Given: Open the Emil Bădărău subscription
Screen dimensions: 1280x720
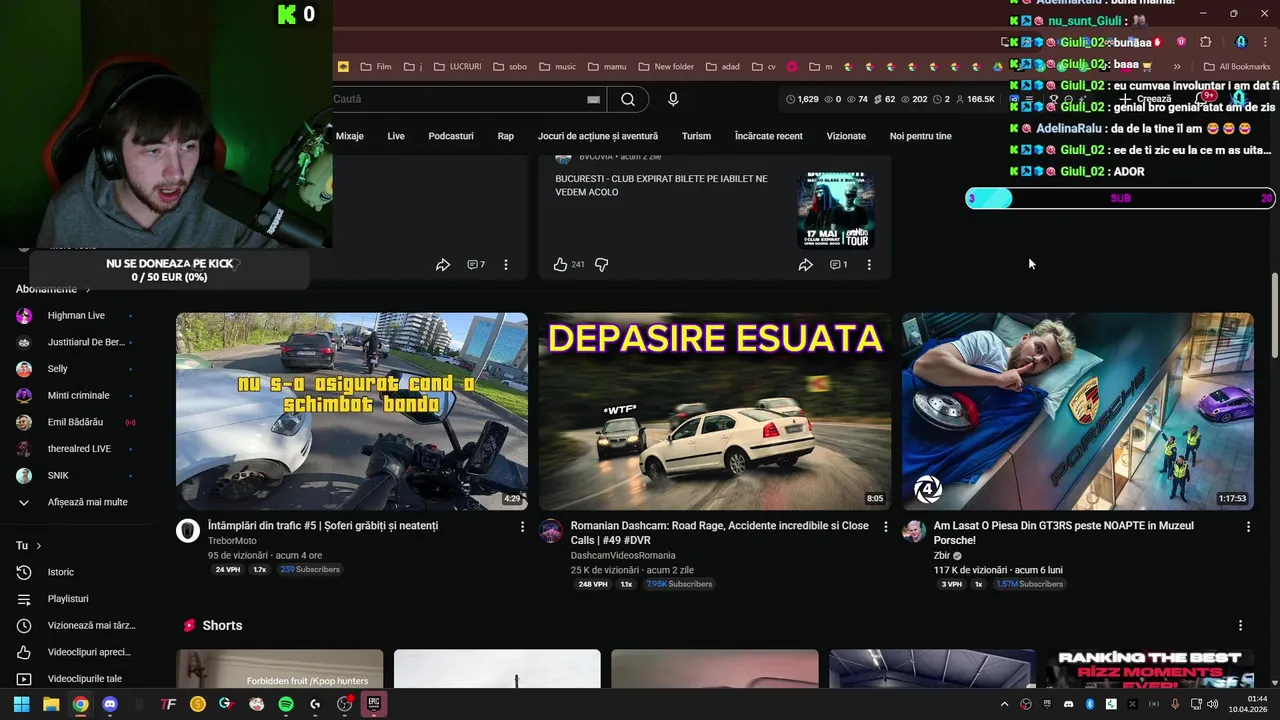Looking at the screenshot, I should pos(76,422).
